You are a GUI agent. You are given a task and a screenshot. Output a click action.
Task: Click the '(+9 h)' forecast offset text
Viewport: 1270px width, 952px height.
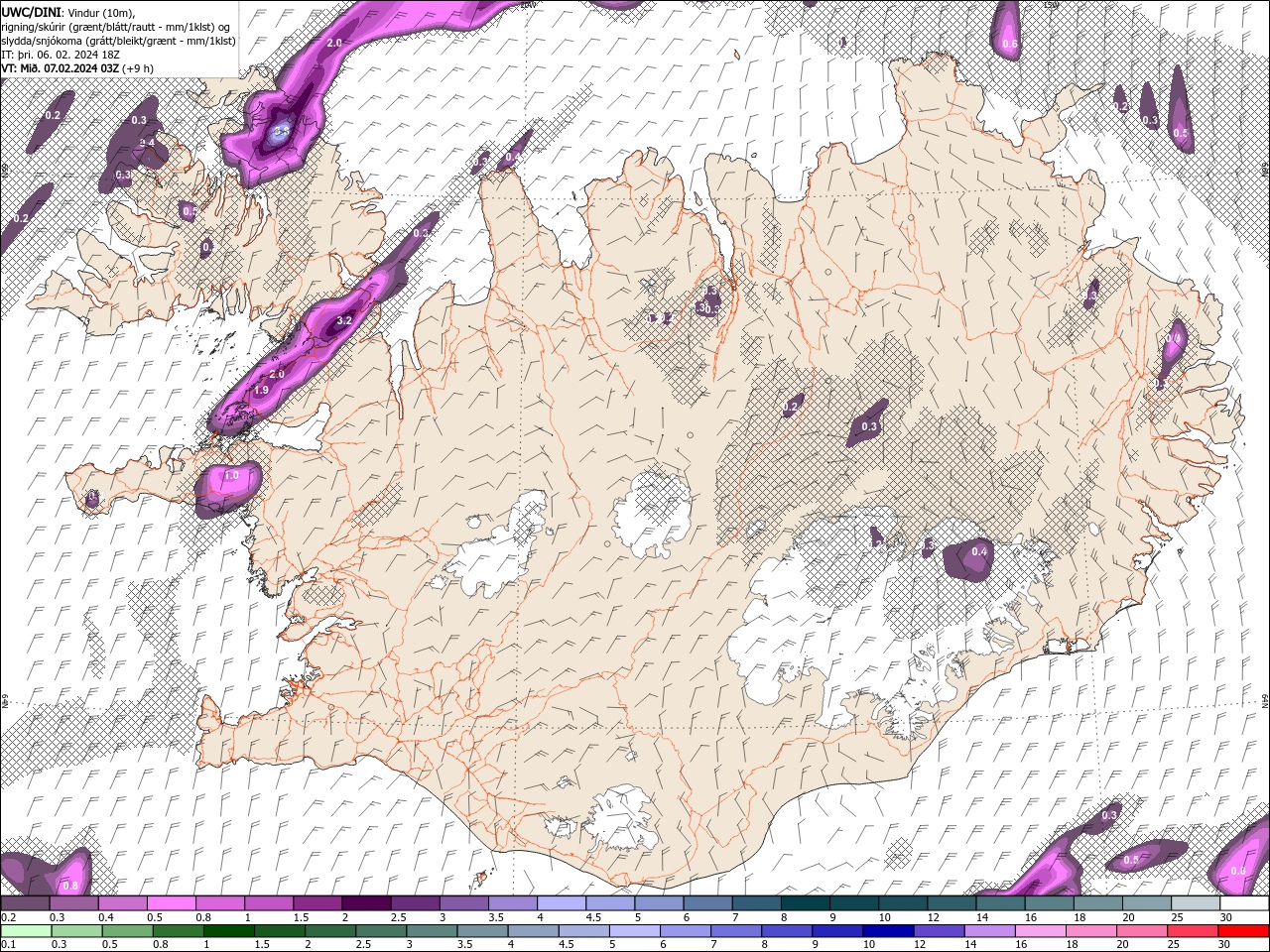[138, 68]
